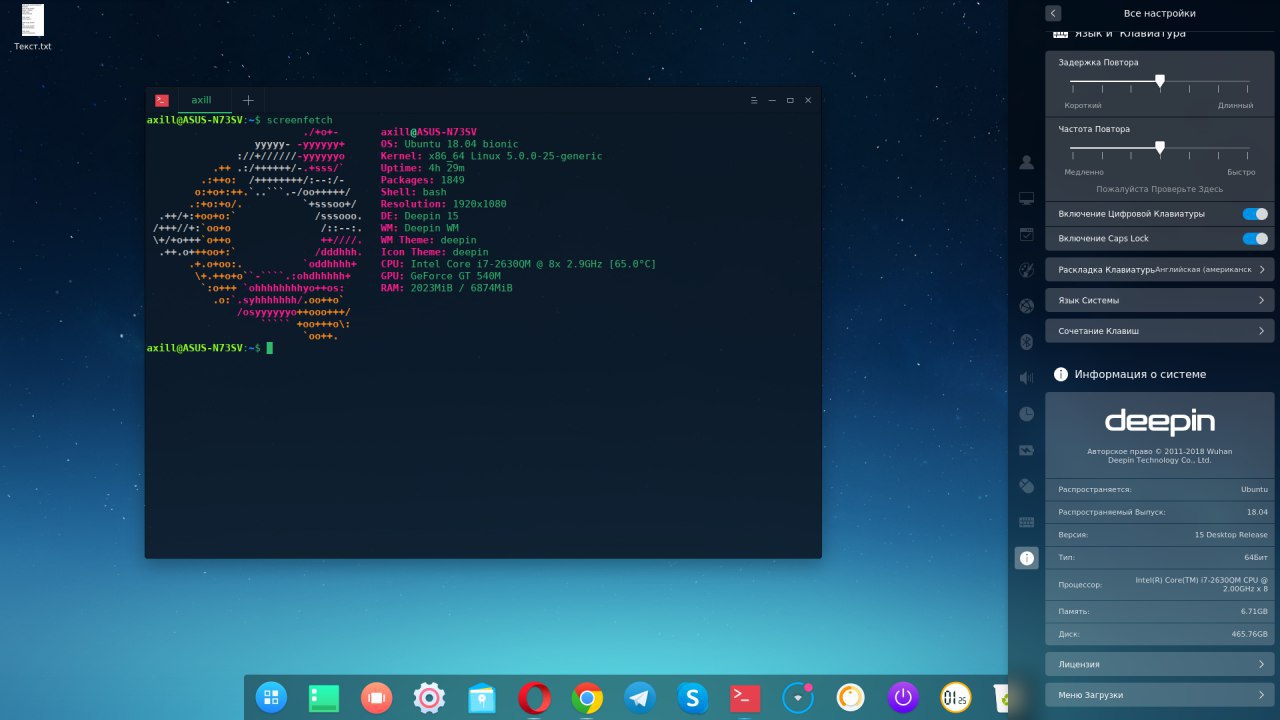Viewport: 1280px width, 720px height.
Task: Click the Все настройки header title
Action: click(1160, 13)
